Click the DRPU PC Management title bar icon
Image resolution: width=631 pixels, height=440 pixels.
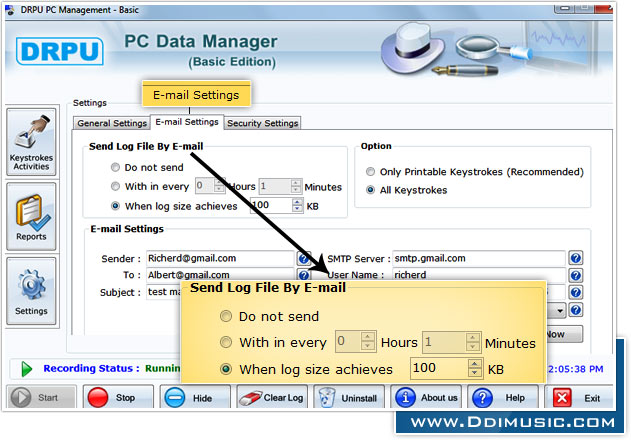coord(10,10)
